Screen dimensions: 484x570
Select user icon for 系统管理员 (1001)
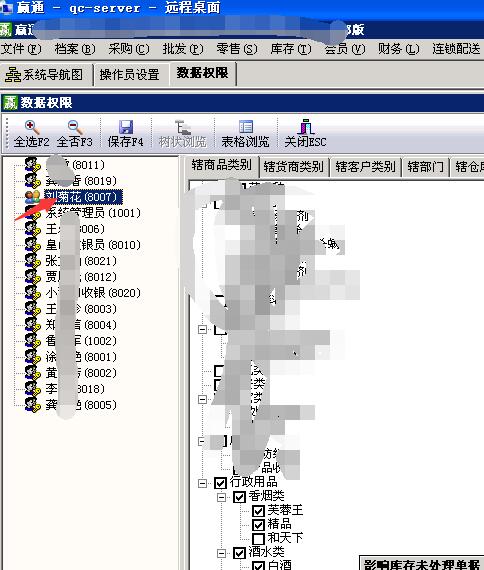click(x=32, y=213)
